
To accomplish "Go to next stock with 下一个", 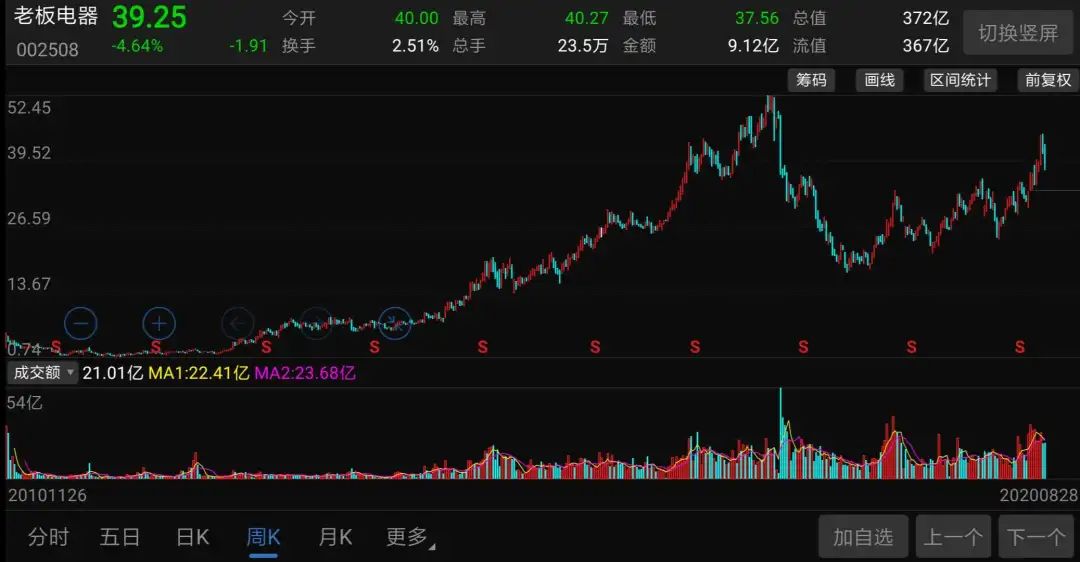I will coord(1036,537).
